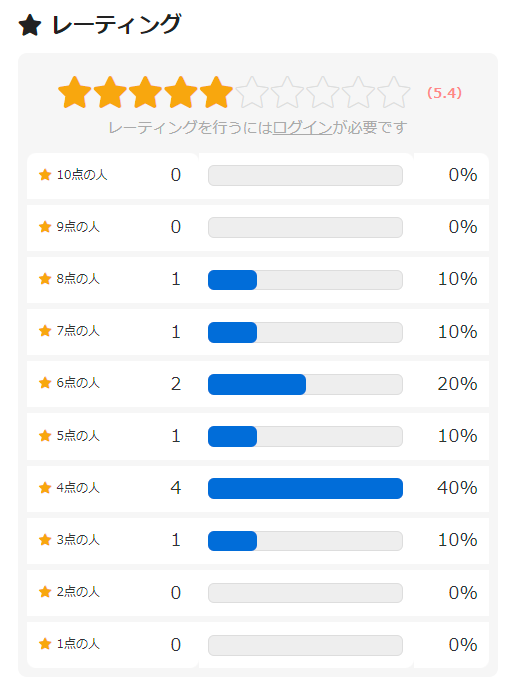The height and width of the screenshot is (691, 516).
Task: Click the 8点の人 row label
Action: point(78,279)
